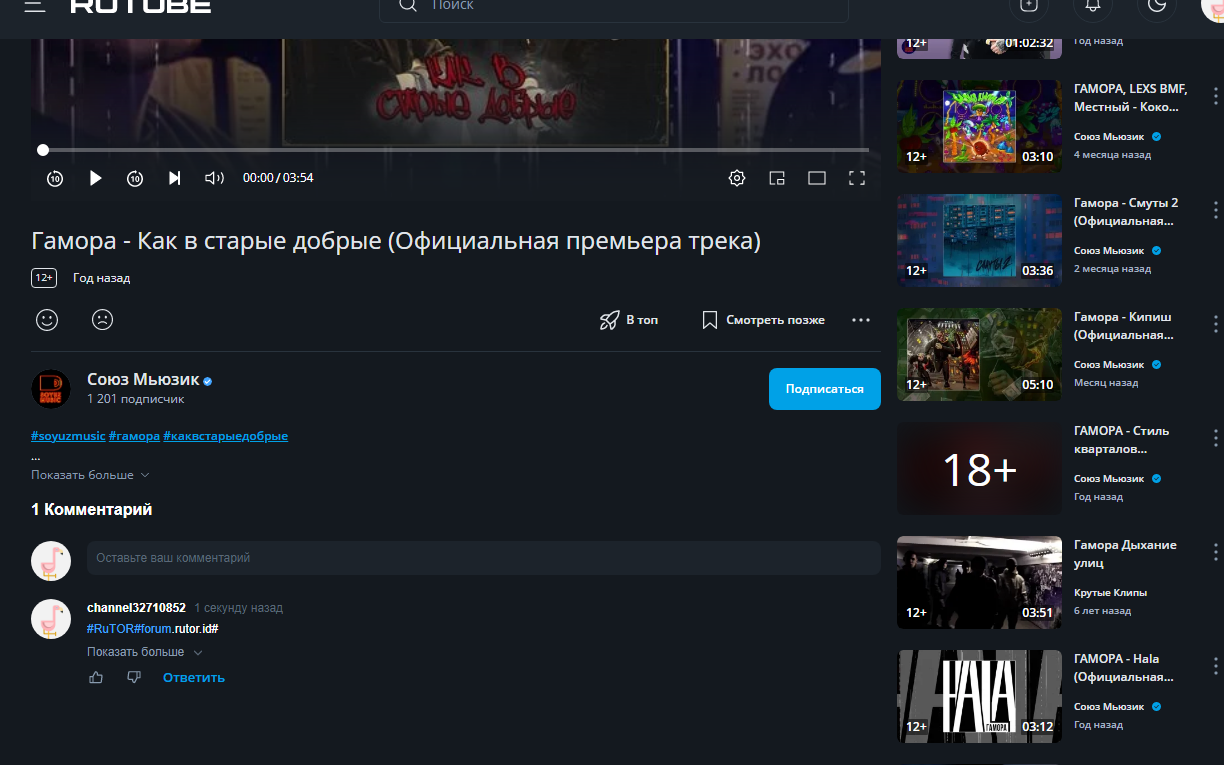Open the ГАМОРА - Стиль кварталов title

tap(1121, 440)
